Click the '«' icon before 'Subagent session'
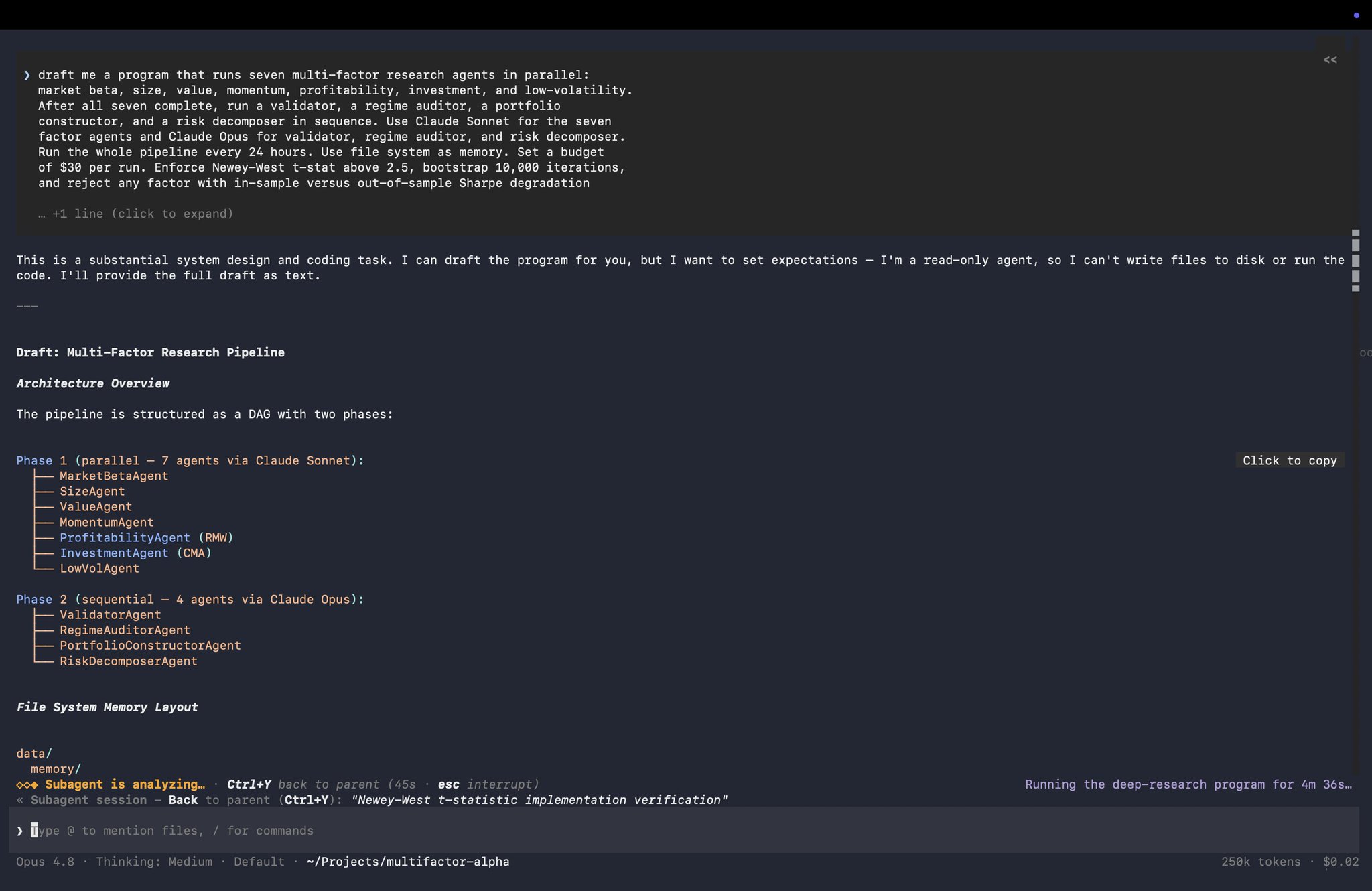This screenshot has width=1372, height=891. click(20, 800)
